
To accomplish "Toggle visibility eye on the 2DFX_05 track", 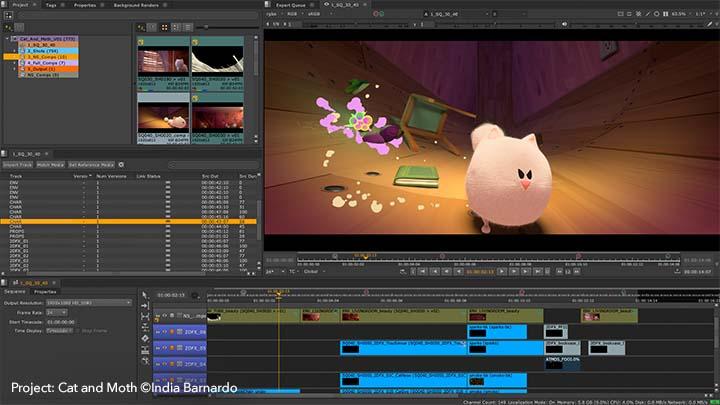I will (166, 348).
